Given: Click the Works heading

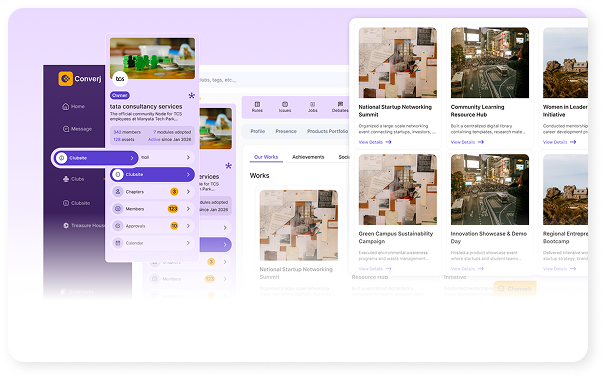Looking at the screenshot, I should tap(260, 176).
